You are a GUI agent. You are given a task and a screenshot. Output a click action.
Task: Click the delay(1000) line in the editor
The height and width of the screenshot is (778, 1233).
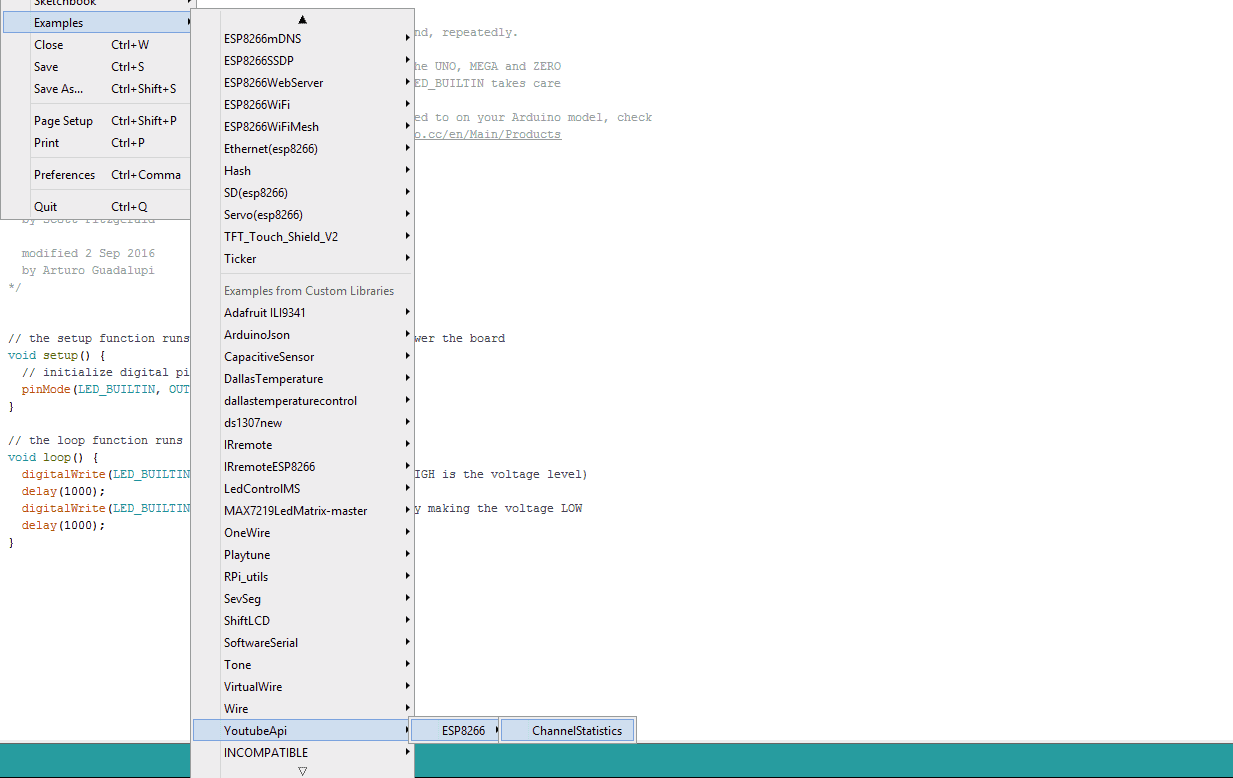point(63,491)
